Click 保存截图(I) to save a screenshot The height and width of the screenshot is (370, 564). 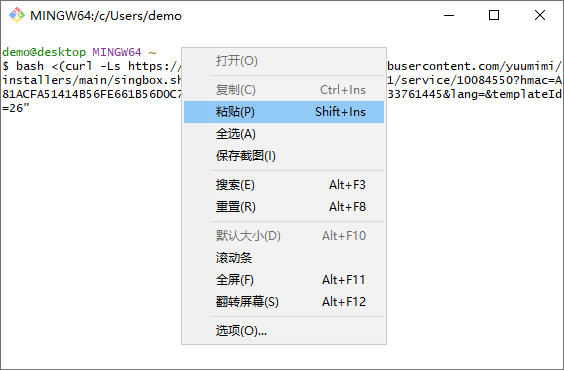[x=284, y=156]
